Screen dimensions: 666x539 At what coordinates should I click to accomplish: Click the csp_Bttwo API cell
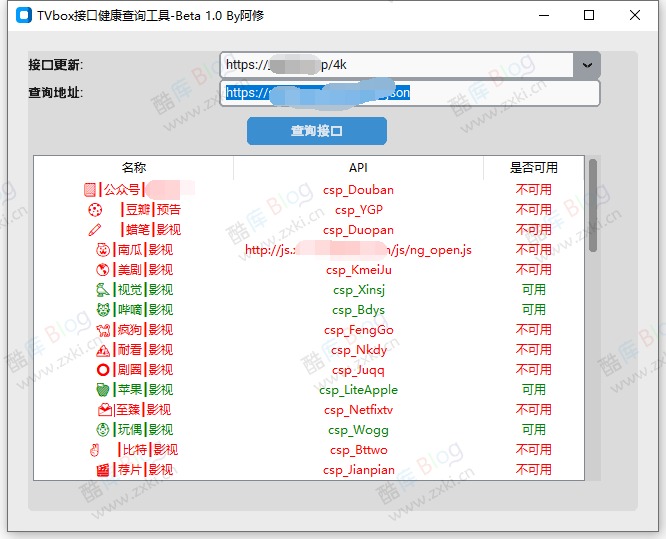click(x=359, y=449)
